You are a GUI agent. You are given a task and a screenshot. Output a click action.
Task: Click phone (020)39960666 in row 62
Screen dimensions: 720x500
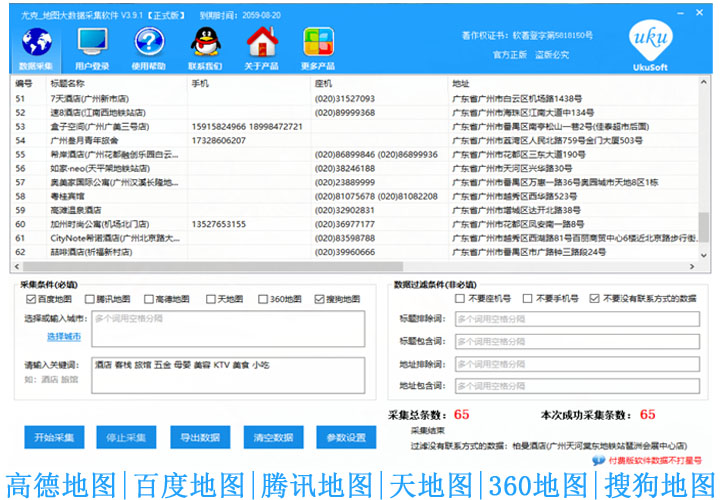tap(345, 252)
